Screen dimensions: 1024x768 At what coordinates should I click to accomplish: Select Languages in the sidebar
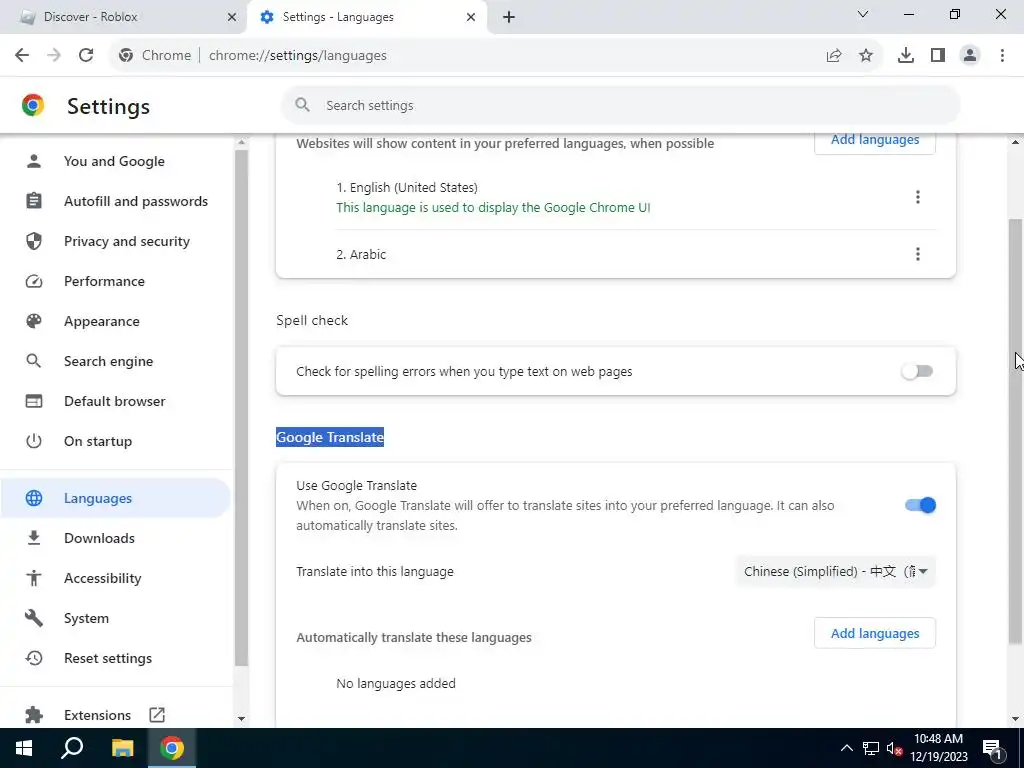click(x=114, y=498)
